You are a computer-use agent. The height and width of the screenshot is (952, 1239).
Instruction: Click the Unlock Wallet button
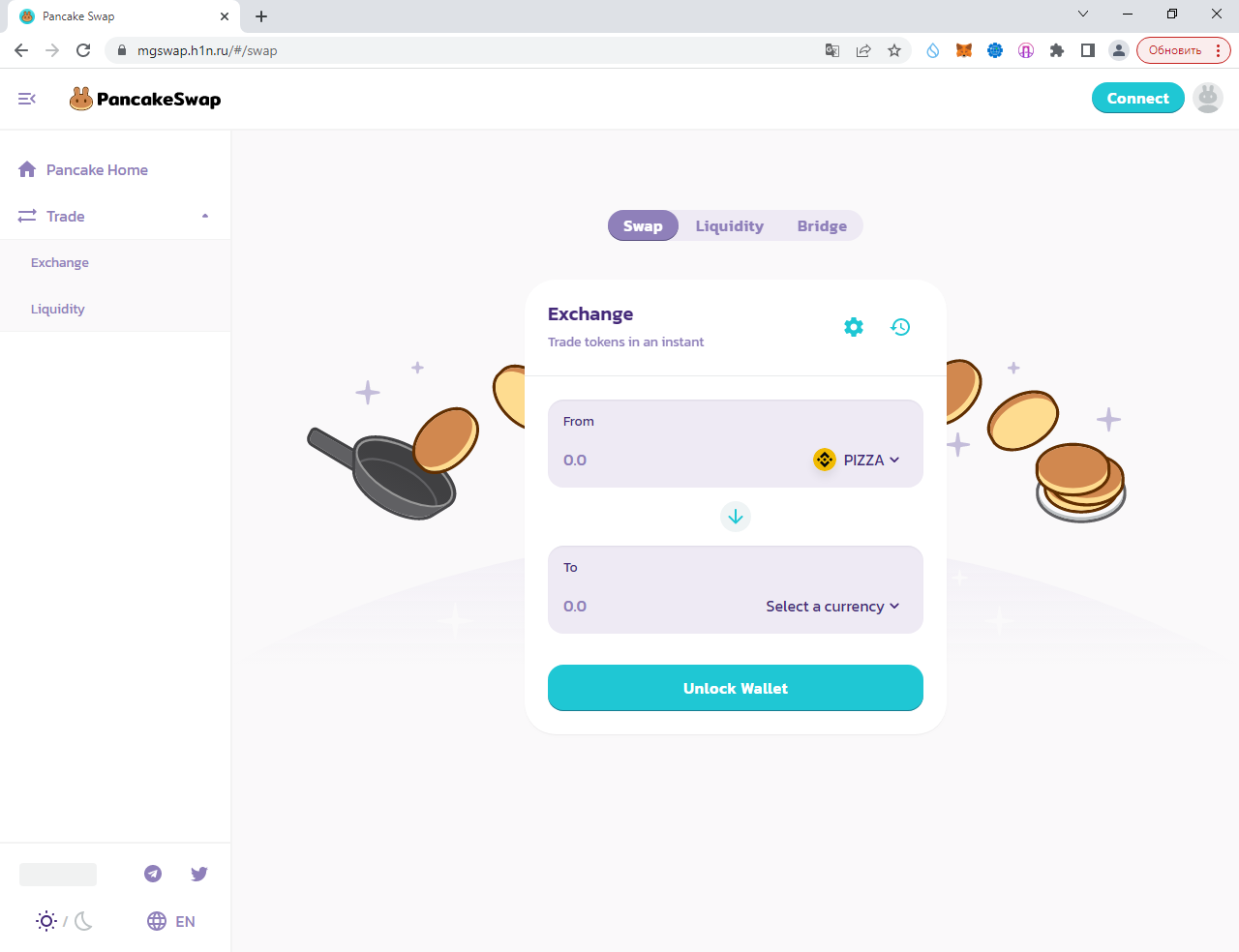click(736, 688)
